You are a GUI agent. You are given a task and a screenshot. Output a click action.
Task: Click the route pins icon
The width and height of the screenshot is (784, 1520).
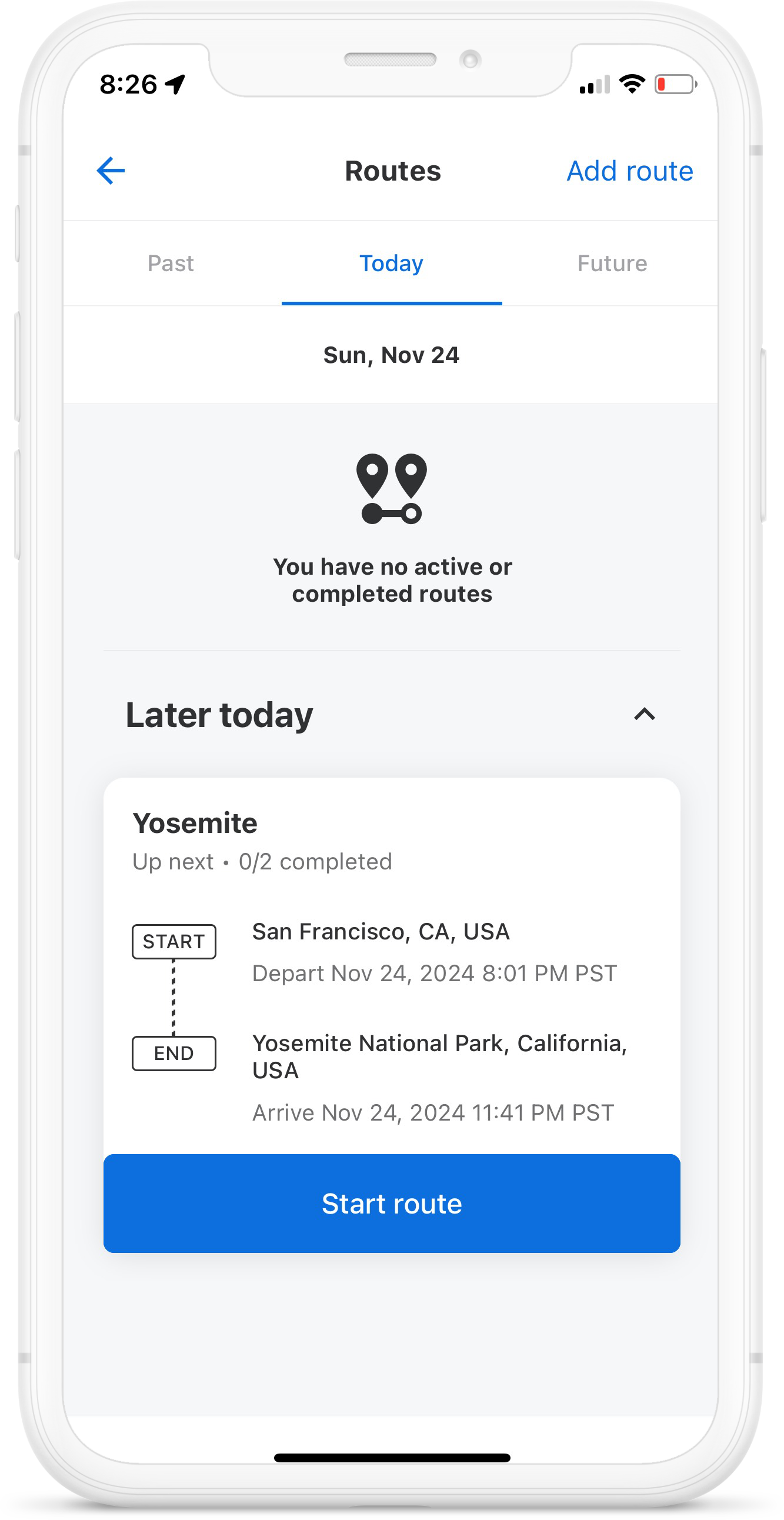[391, 489]
